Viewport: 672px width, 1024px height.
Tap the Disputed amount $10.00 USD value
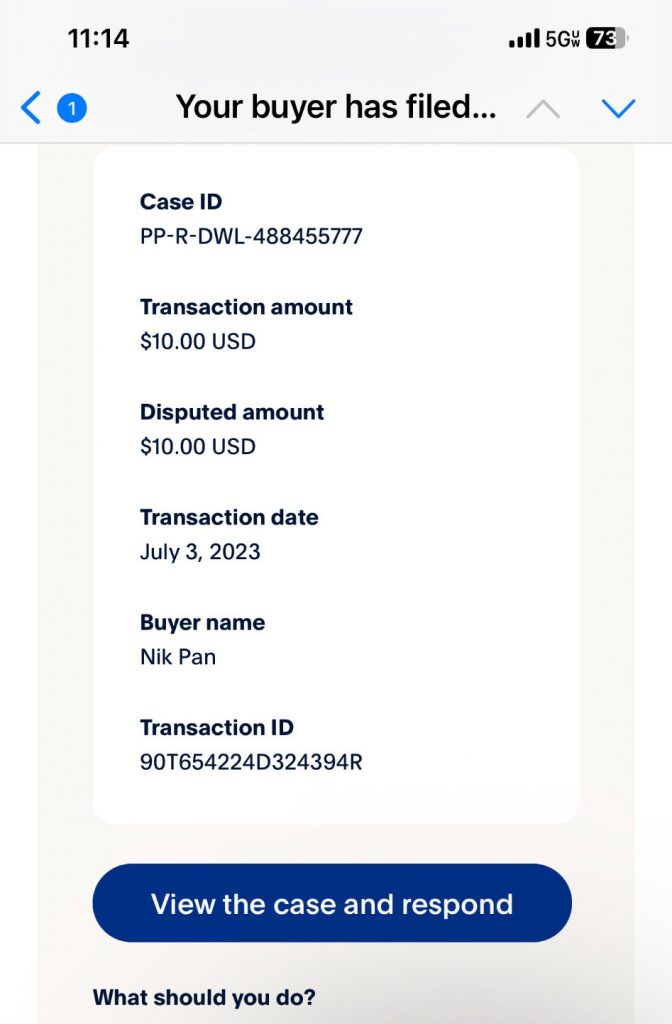tap(197, 447)
